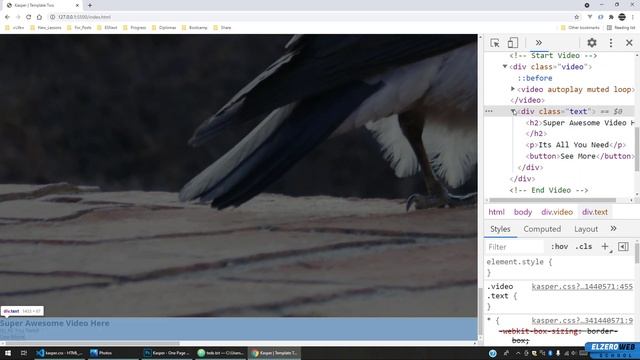Click the Start Video comment line
Image resolution: width=640 pixels, height=360 pixels.
[553, 56]
